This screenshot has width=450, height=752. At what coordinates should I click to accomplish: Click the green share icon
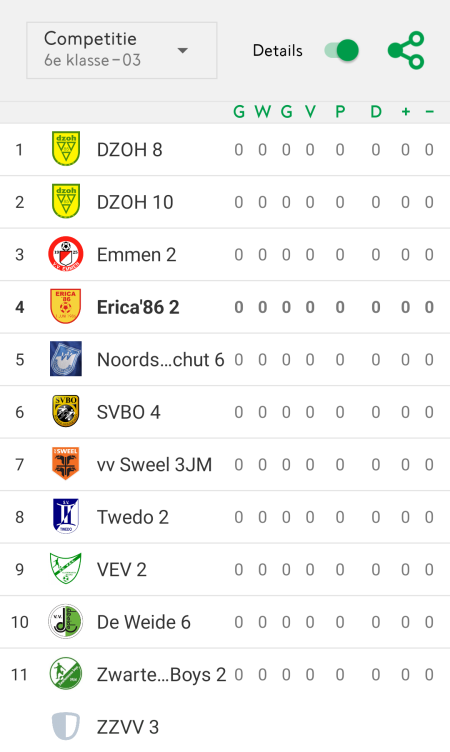(x=406, y=50)
